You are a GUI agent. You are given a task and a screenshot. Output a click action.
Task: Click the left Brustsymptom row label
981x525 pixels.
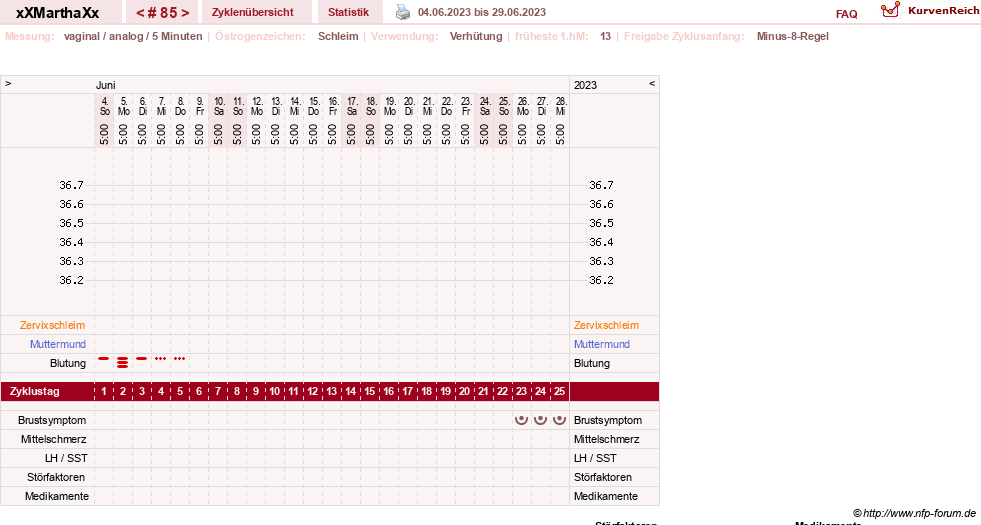[52, 420]
